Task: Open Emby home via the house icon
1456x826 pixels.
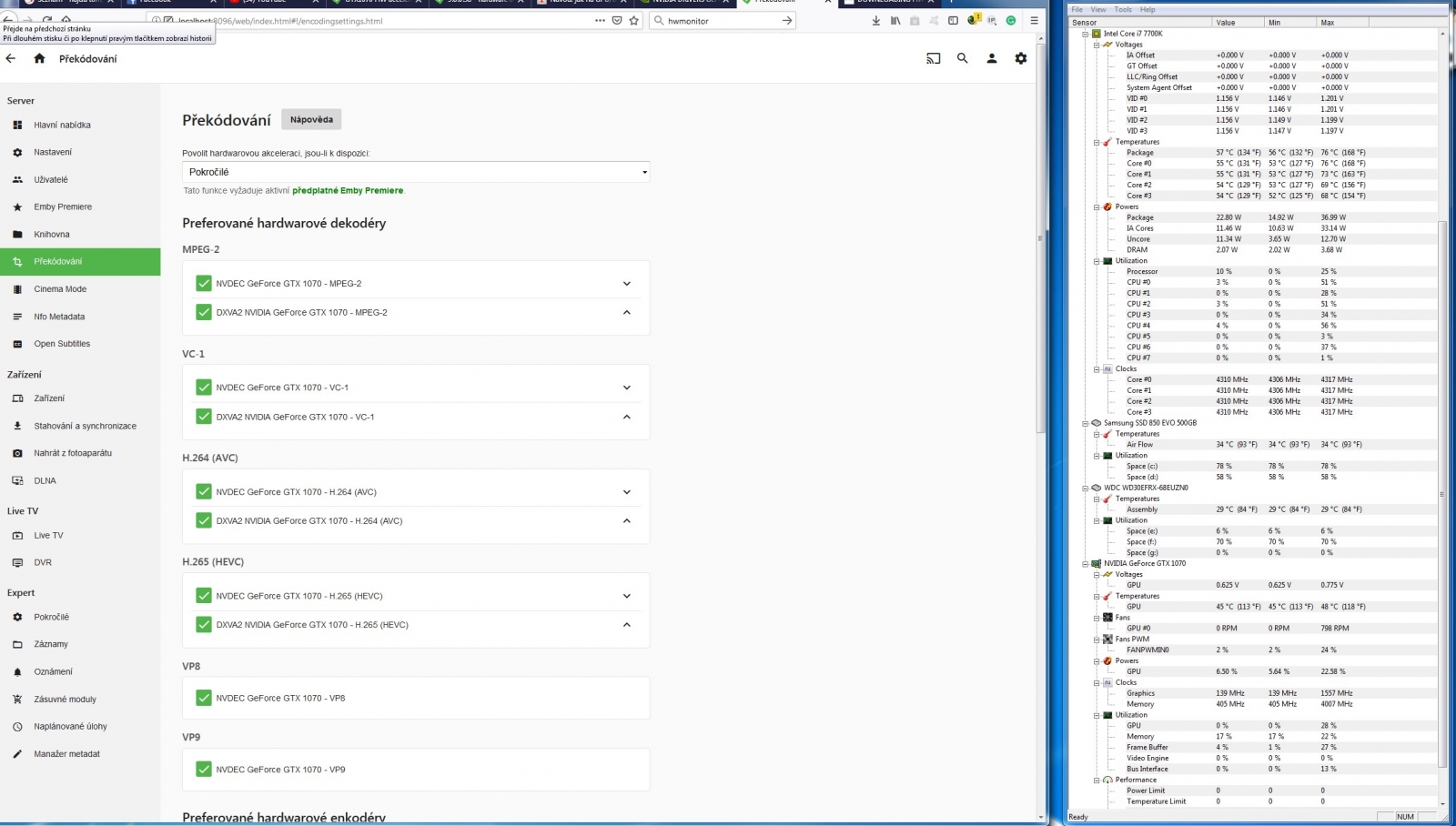Action: (39, 58)
